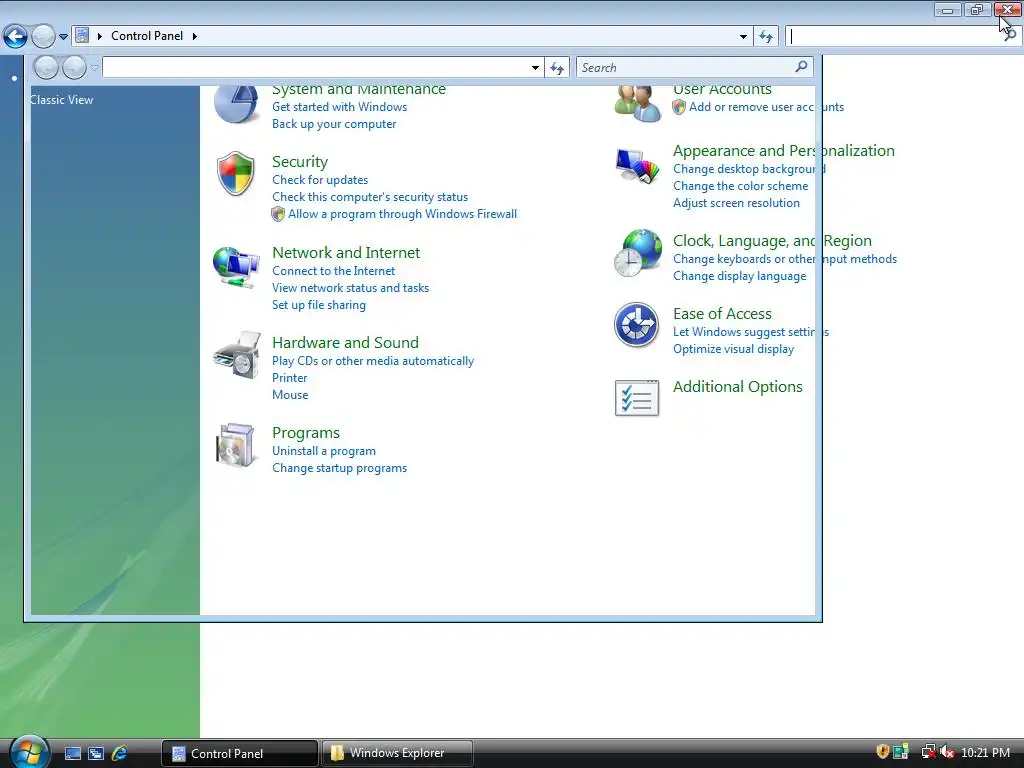Click Refresh button in inner address bar
This screenshot has height=768, width=1024.
pos(557,67)
